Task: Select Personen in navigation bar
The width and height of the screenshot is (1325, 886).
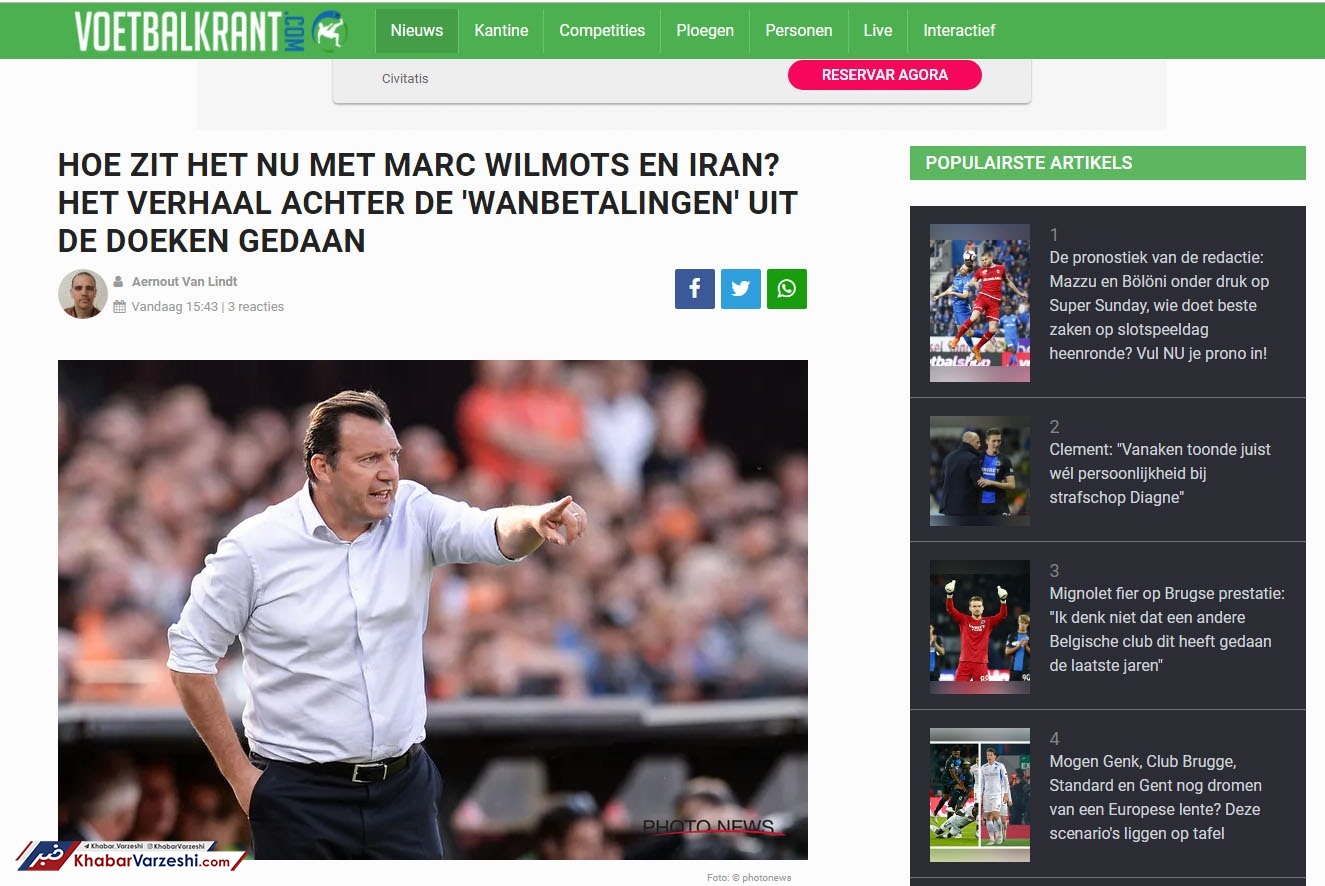Action: 799,31
